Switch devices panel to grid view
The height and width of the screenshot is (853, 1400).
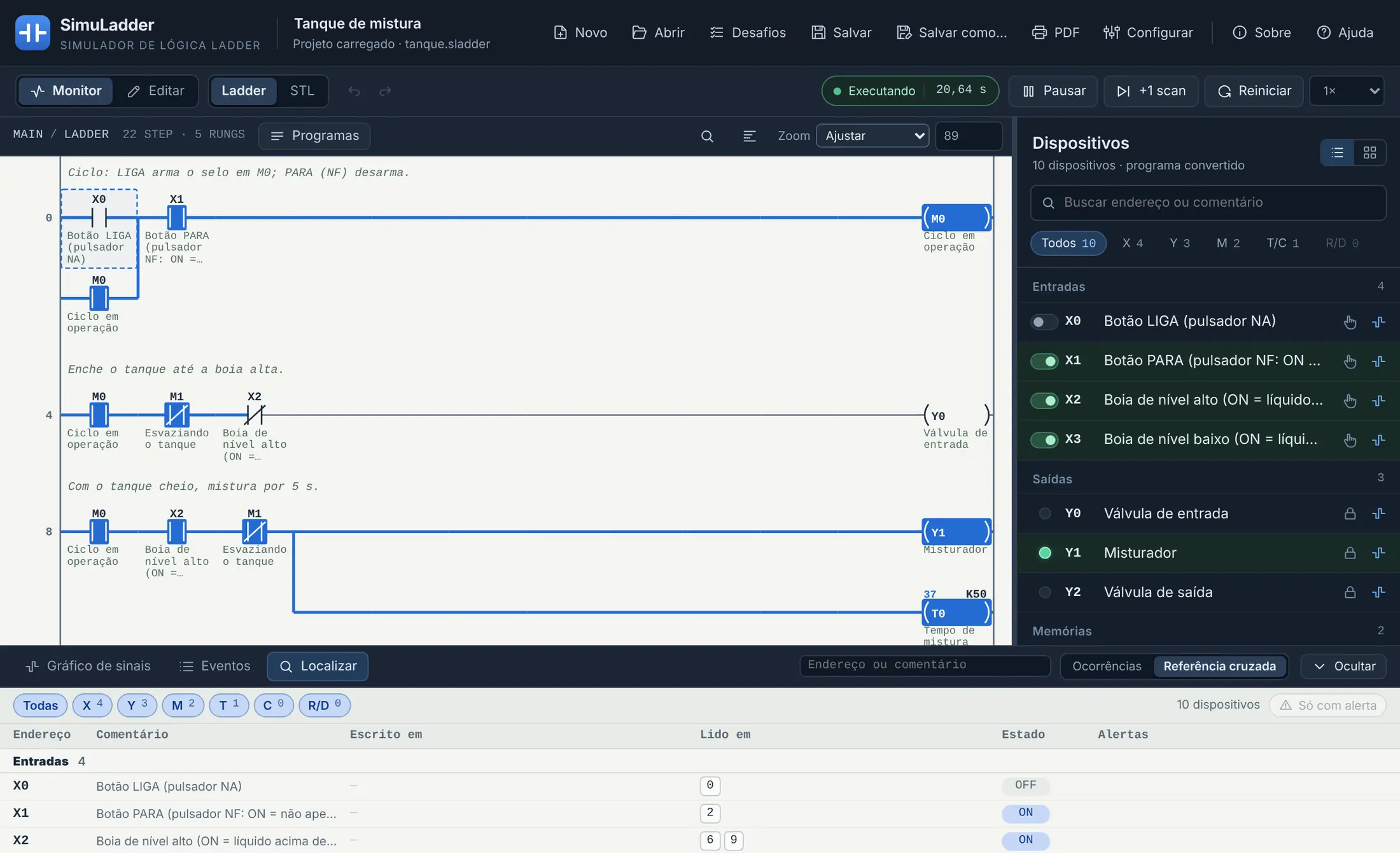(1369, 153)
